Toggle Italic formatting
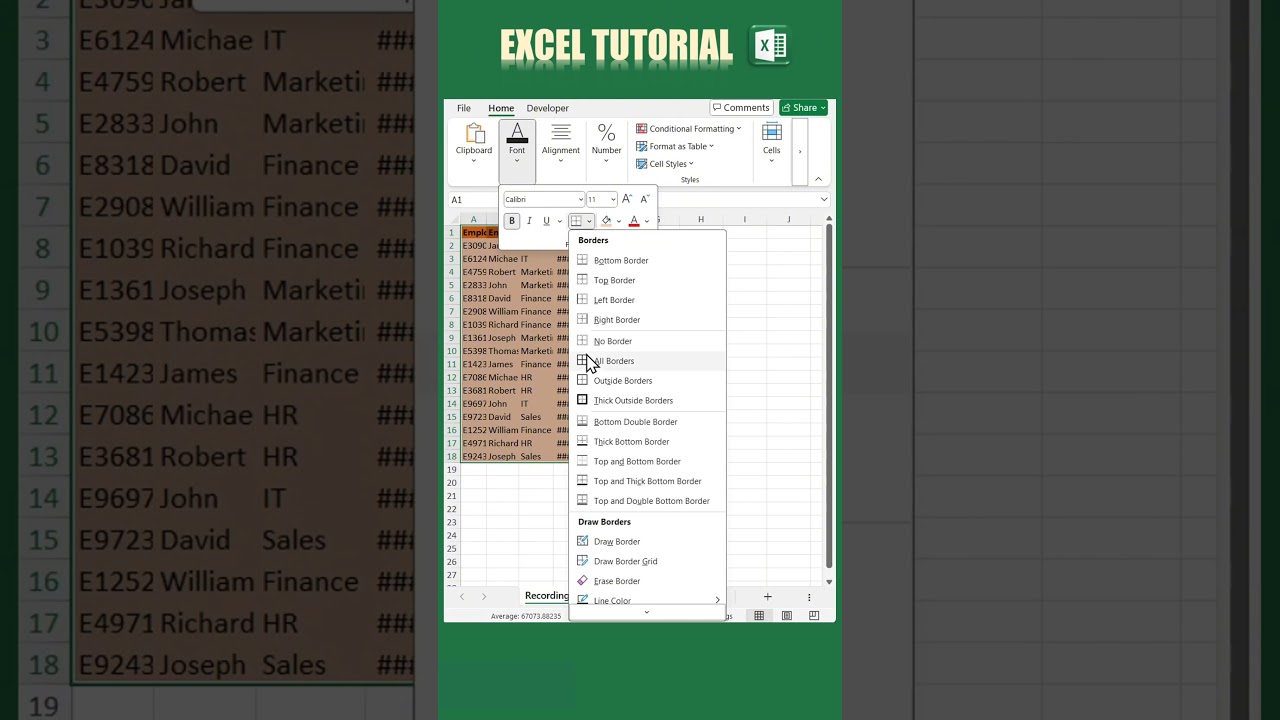The height and width of the screenshot is (720, 1280). [529, 221]
